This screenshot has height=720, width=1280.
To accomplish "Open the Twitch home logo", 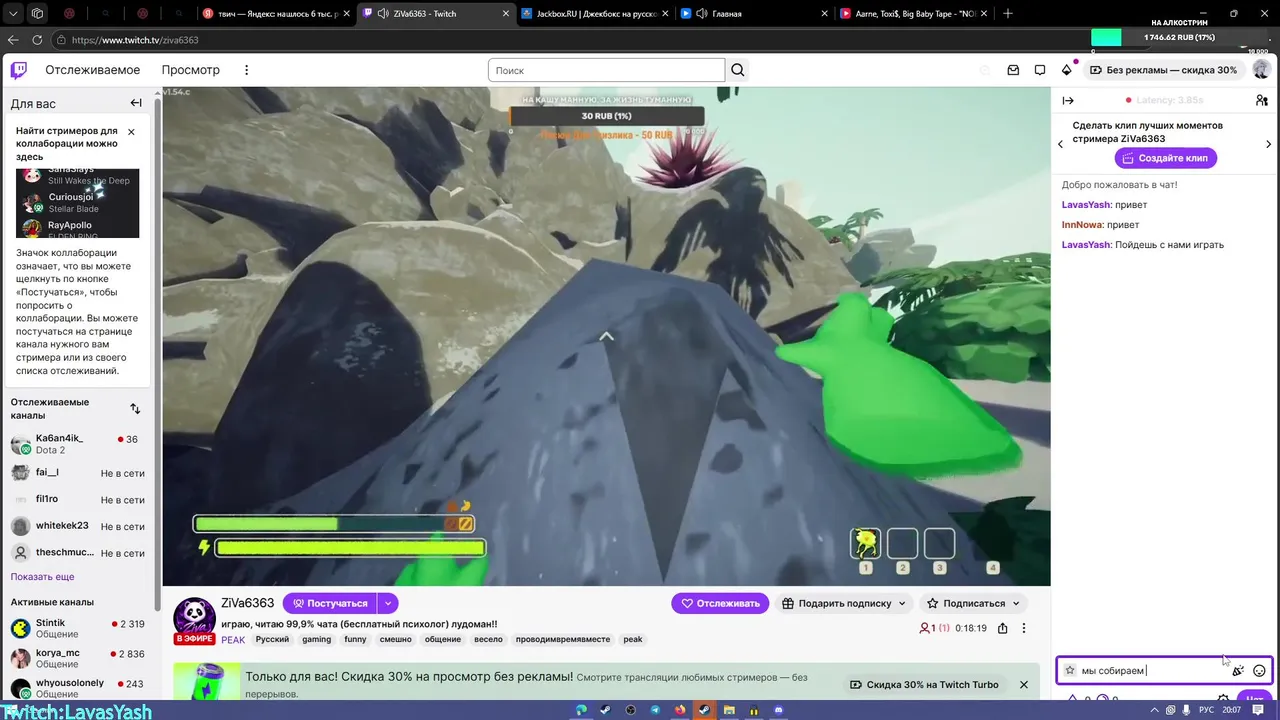I will (x=19, y=70).
